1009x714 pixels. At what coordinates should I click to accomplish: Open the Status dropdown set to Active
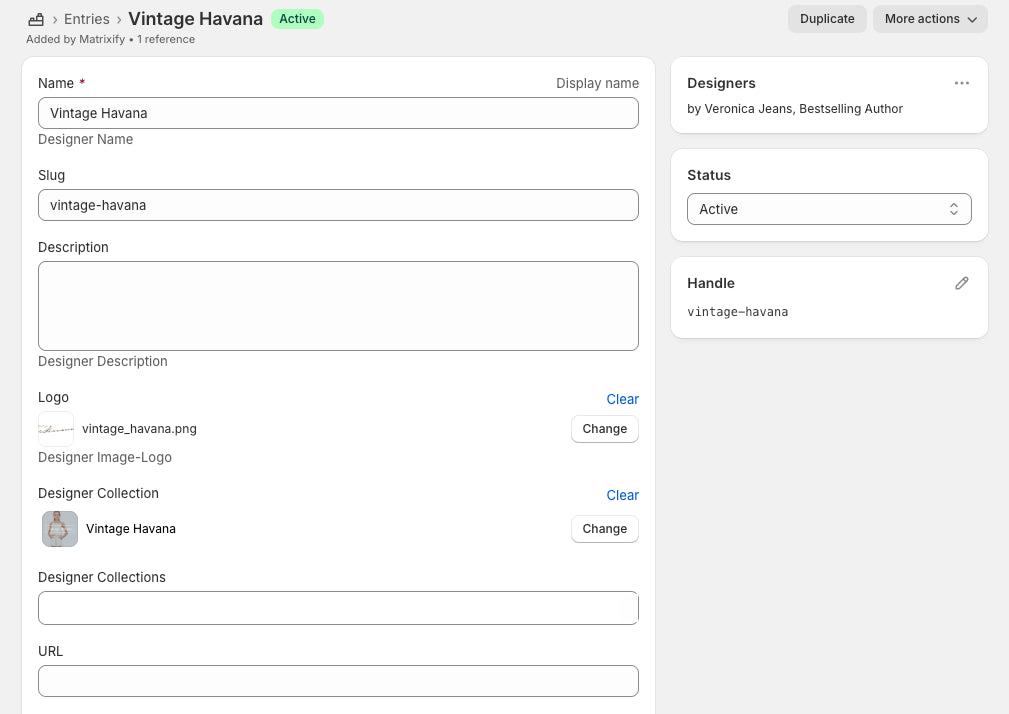point(828,209)
